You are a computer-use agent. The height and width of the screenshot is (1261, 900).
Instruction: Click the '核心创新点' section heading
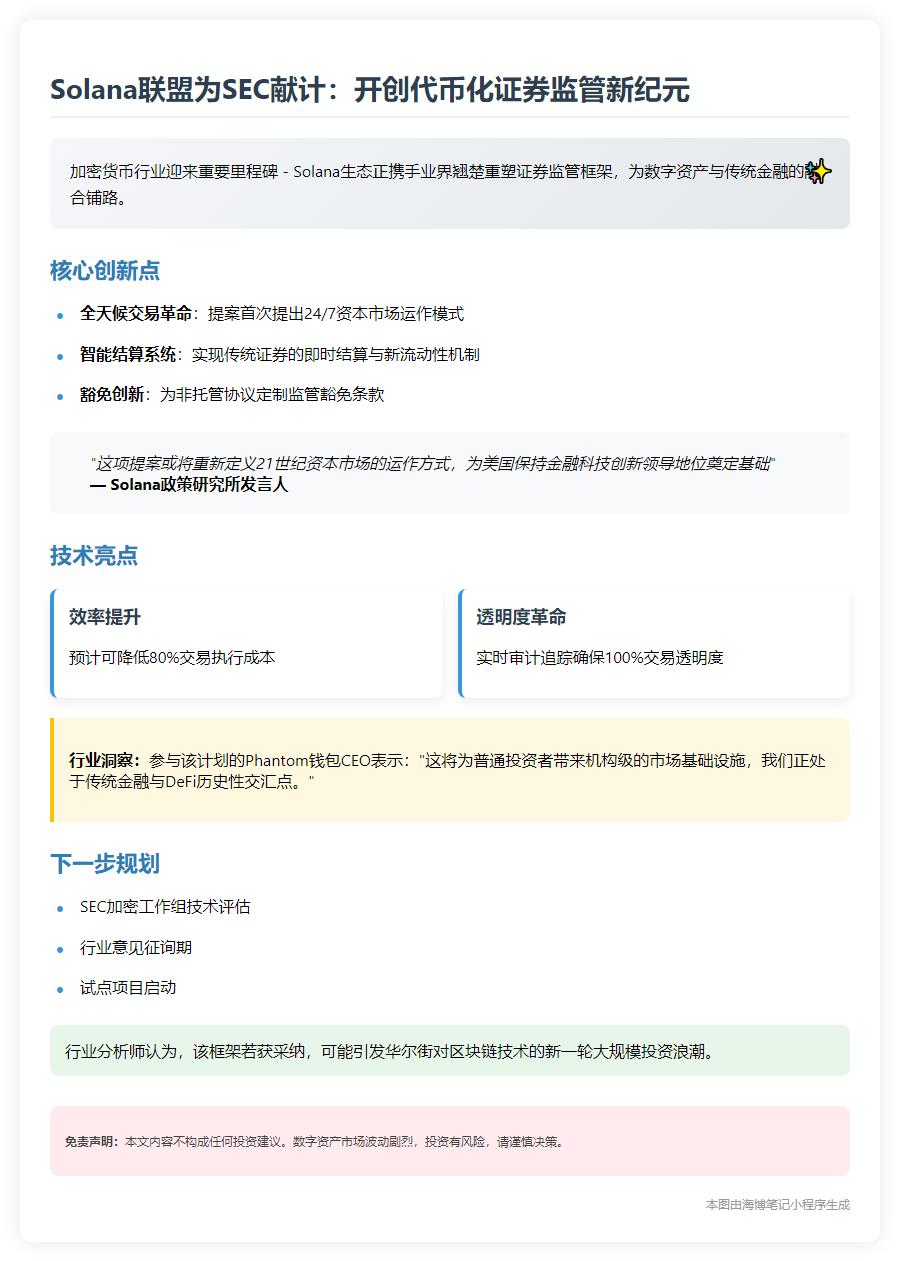point(105,271)
